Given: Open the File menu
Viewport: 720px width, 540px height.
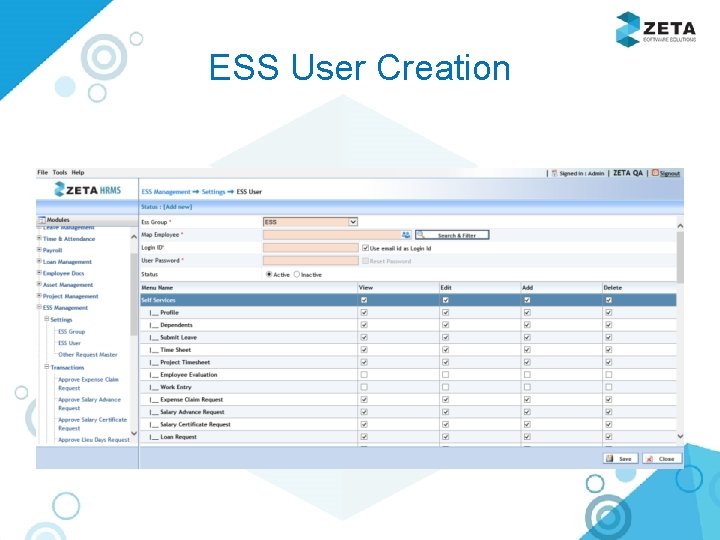Looking at the screenshot, I should click(42, 172).
